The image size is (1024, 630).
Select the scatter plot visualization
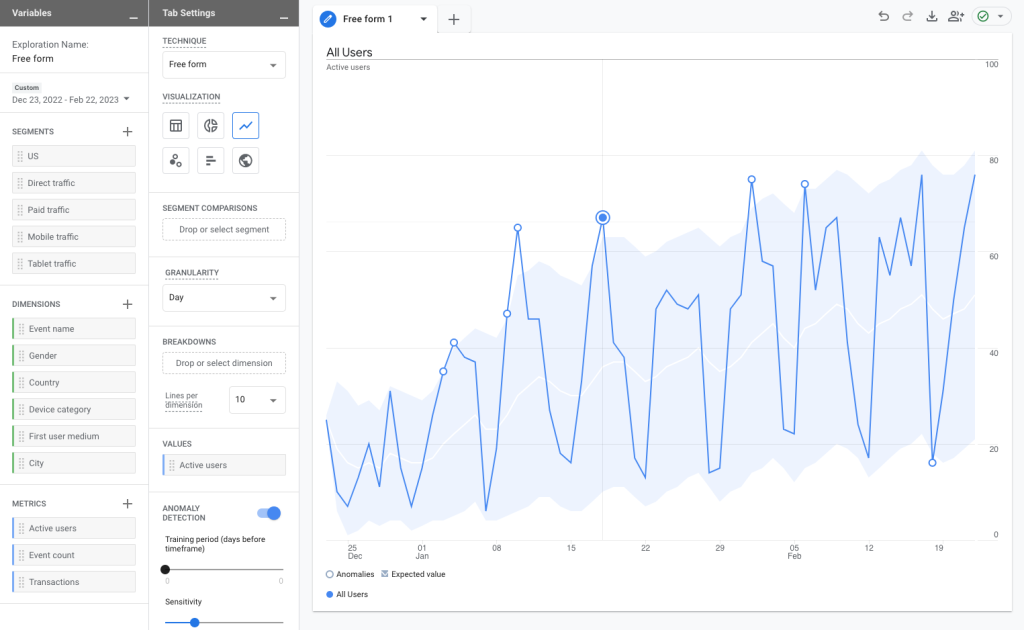pos(176,160)
